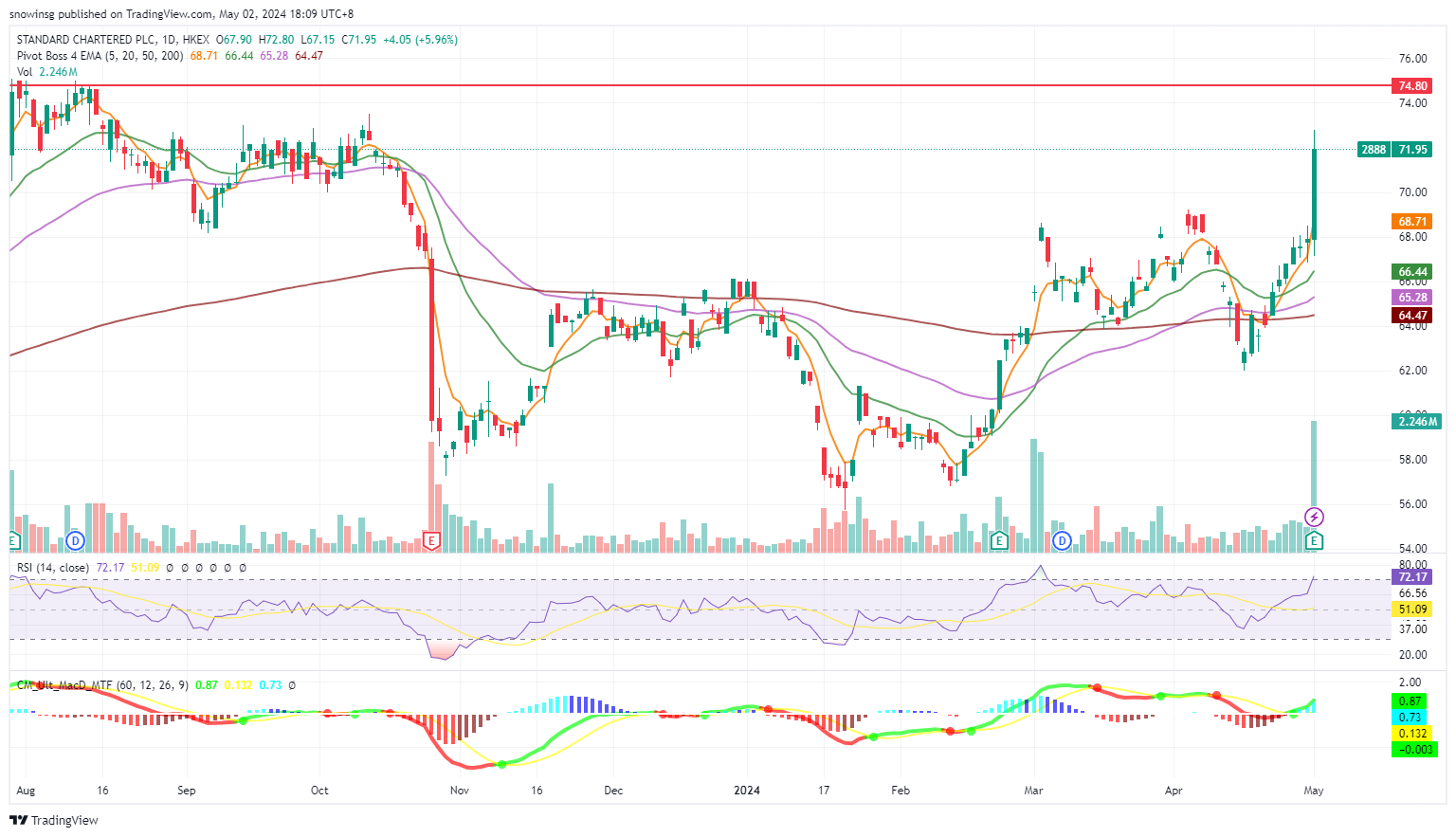Click the 54.00 price axis label
Image resolution: width=1456 pixels, height=837 pixels.
click(1412, 549)
